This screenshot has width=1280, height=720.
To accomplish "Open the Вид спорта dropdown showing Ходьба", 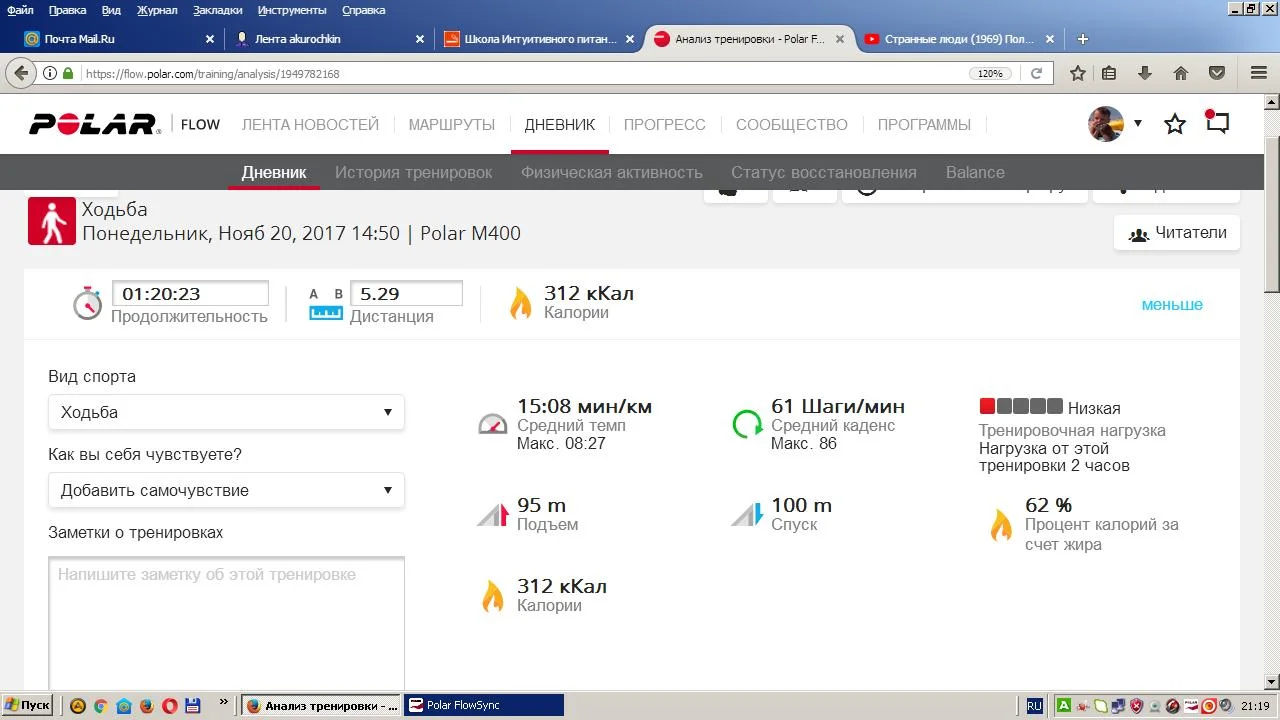I will pyautogui.click(x=226, y=412).
